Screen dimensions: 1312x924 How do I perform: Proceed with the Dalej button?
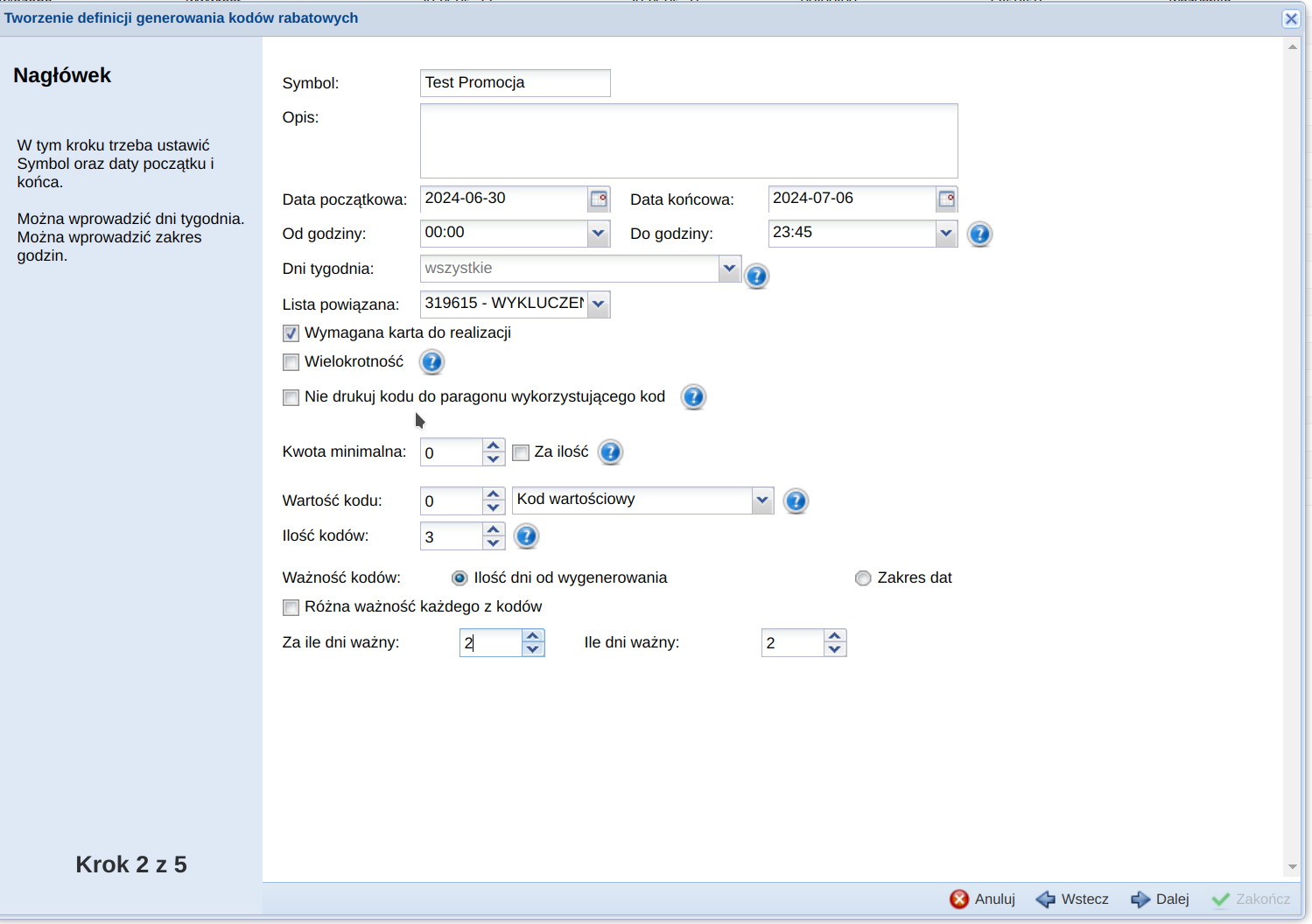click(1160, 899)
